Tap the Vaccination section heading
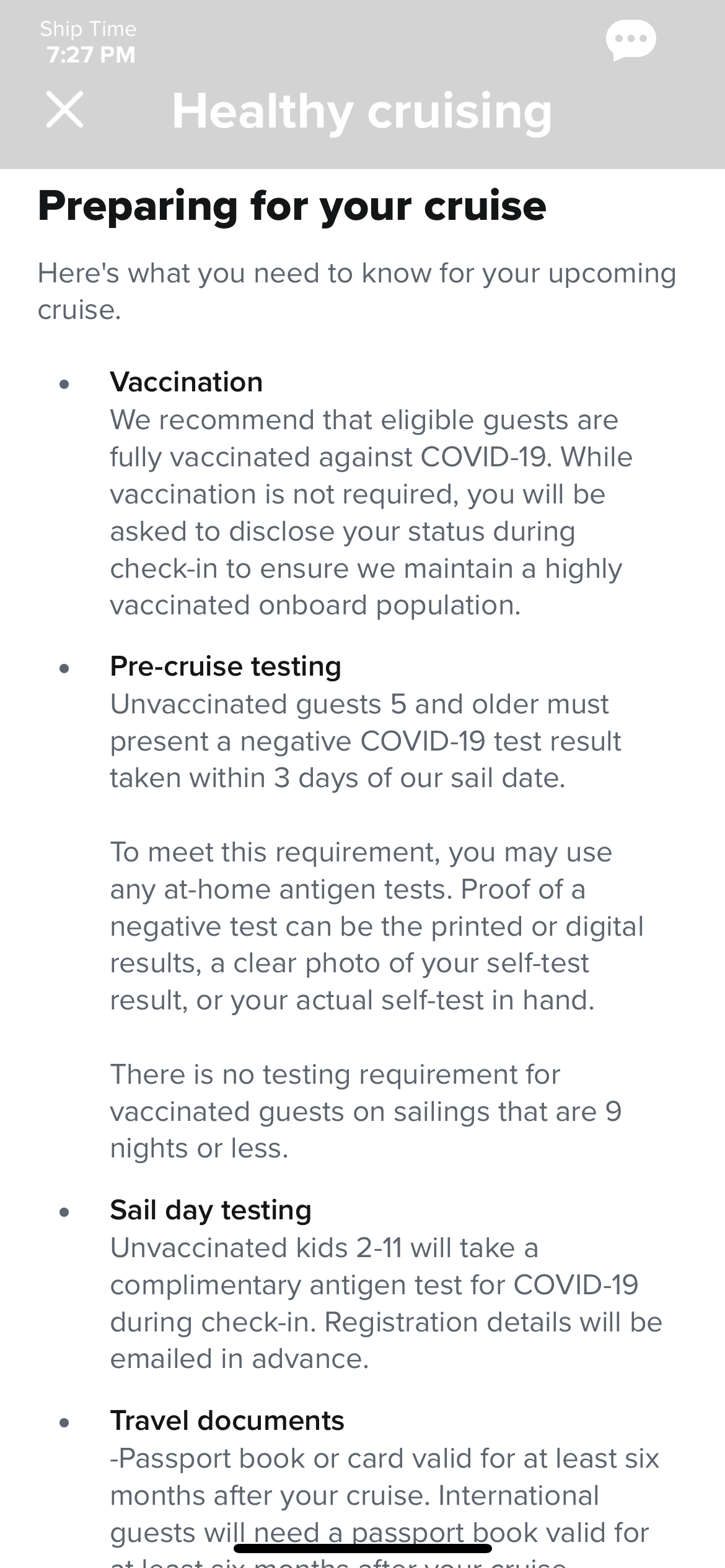This screenshot has width=725, height=1568. 187,381
